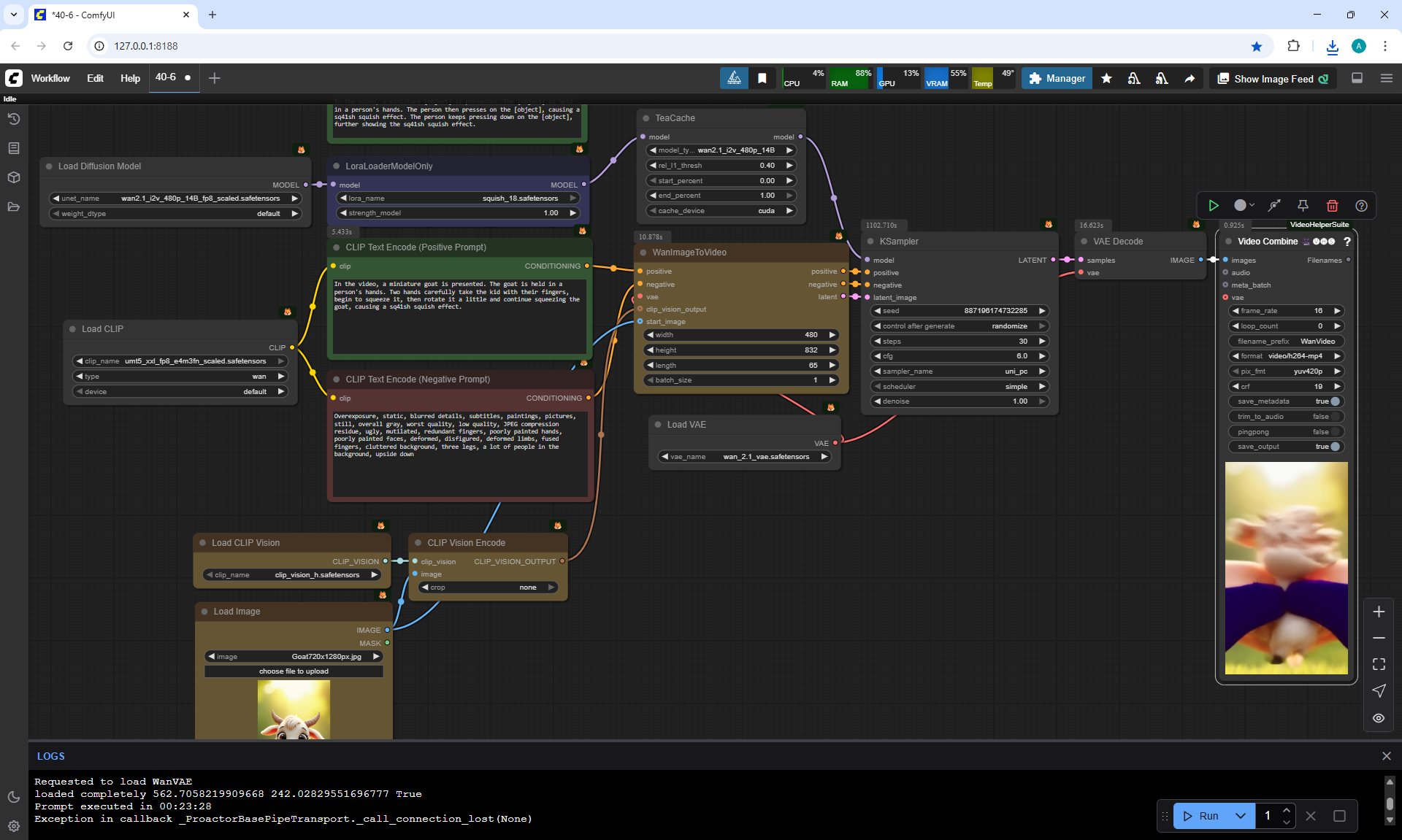This screenshot has width=1402, height=840.
Task: Open sampler_name uni_pc selector in KSampler
Action: pos(959,371)
